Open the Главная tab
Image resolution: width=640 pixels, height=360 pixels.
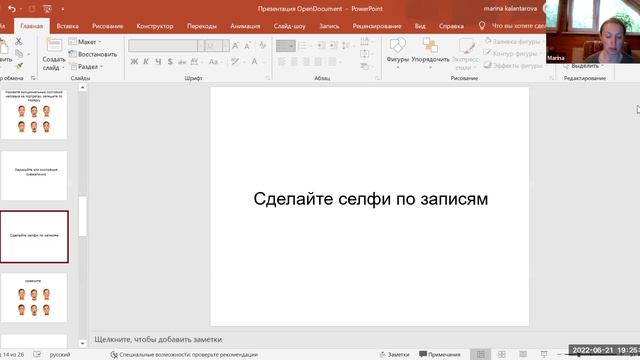[x=31, y=26]
